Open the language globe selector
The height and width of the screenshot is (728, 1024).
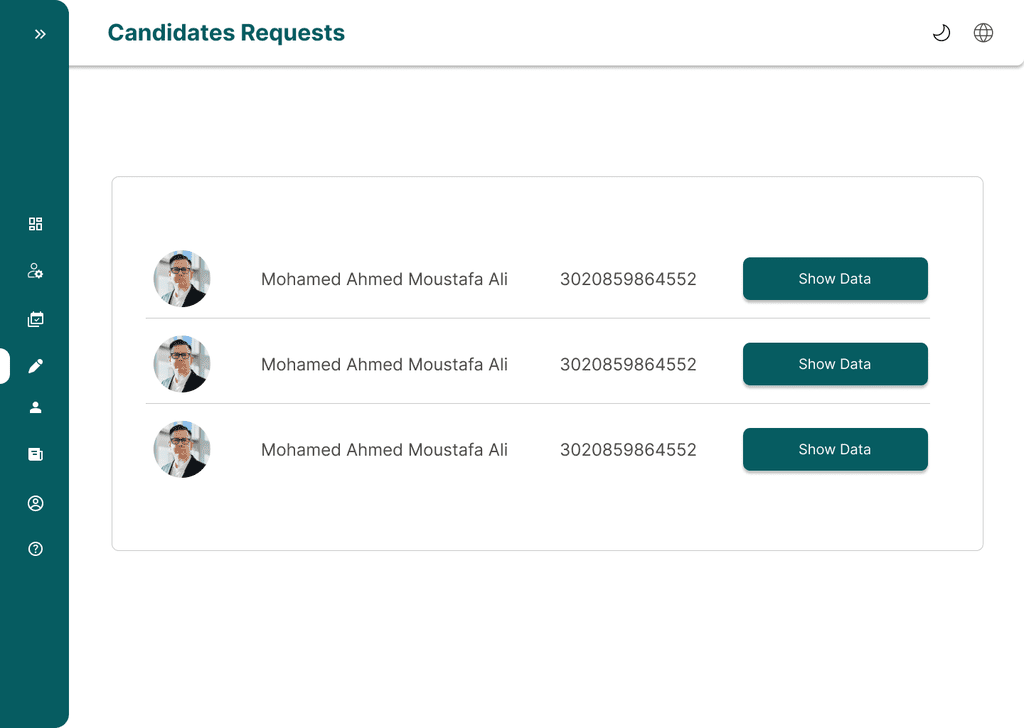[x=983, y=33]
